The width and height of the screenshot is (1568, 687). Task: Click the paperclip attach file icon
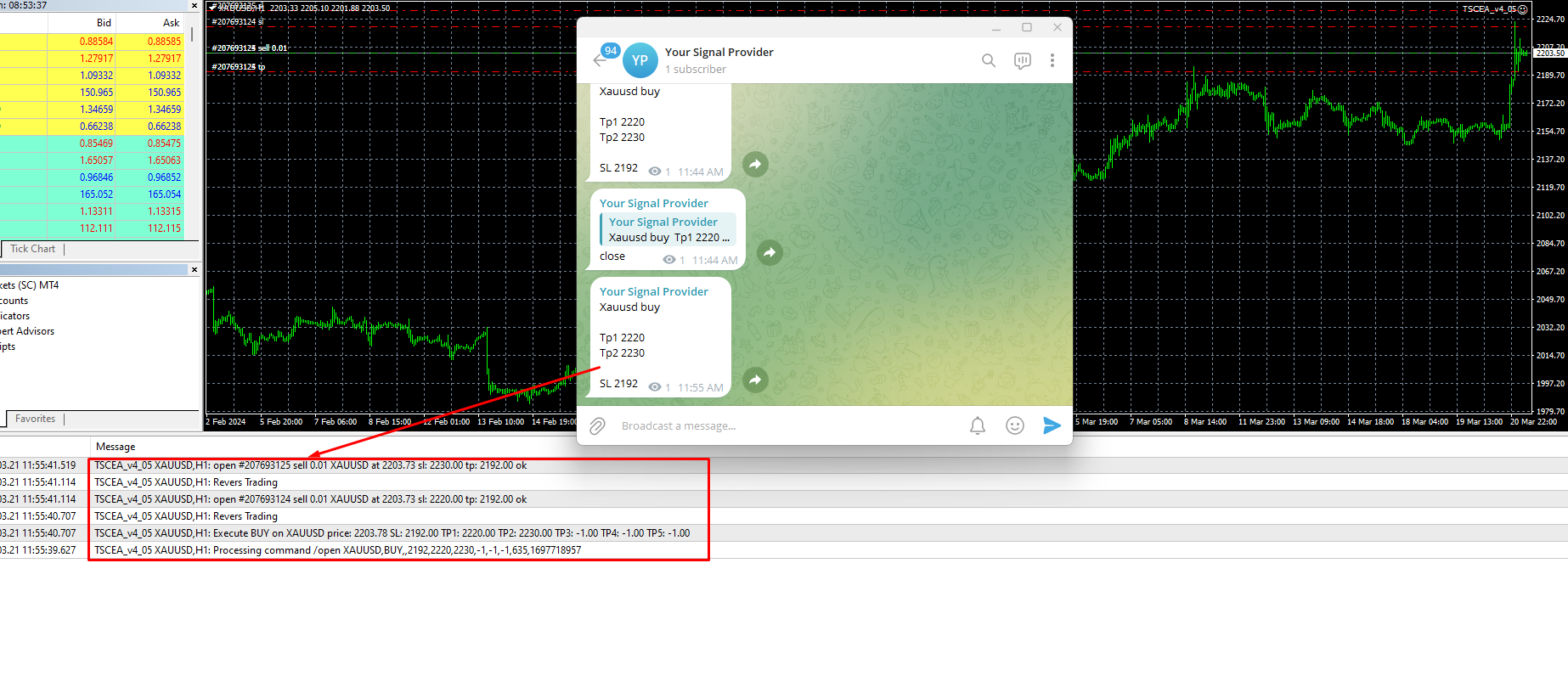click(x=598, y=426)
